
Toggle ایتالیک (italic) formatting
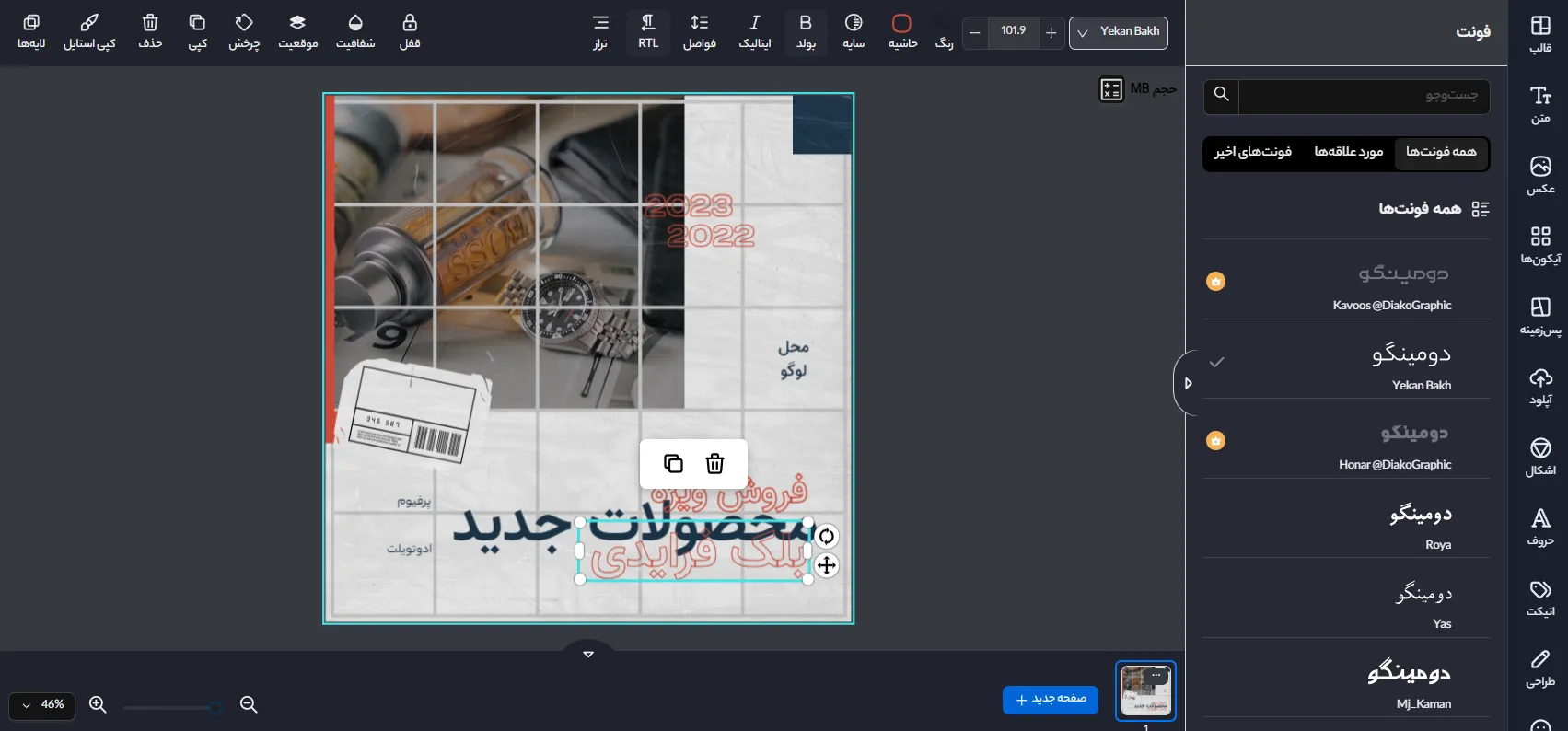pos(755,31)
